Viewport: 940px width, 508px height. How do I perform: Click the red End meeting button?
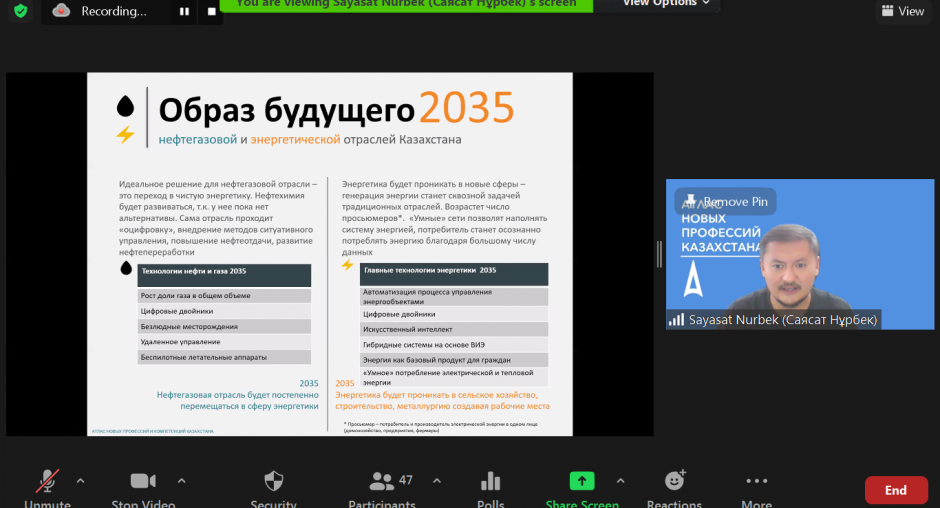click(895, 490)
